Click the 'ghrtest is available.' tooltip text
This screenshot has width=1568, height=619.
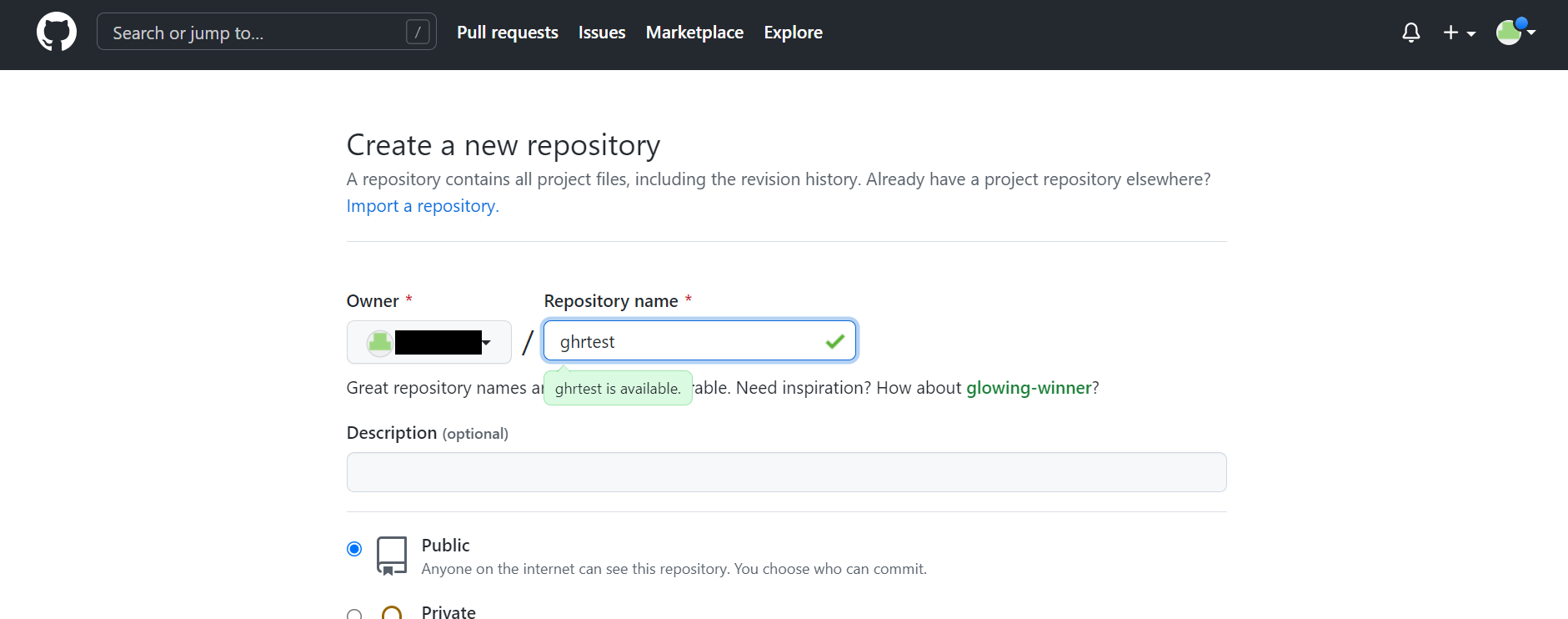click(x=618, y=389)
